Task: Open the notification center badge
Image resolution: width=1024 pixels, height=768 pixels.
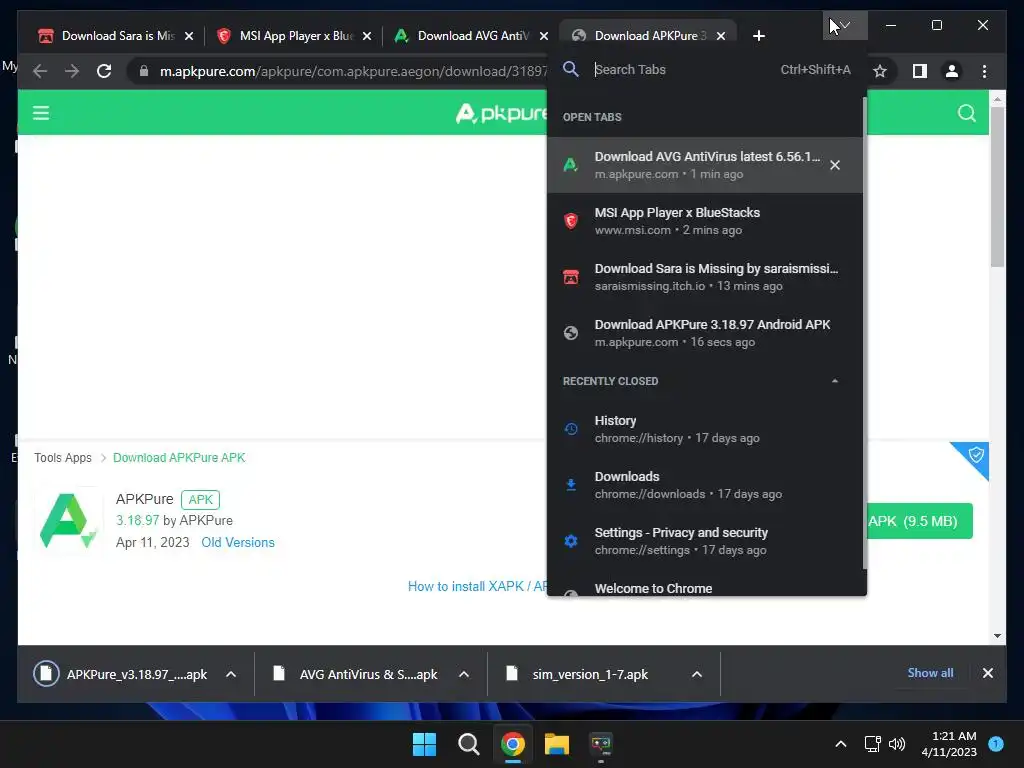Action: [996, 744]
